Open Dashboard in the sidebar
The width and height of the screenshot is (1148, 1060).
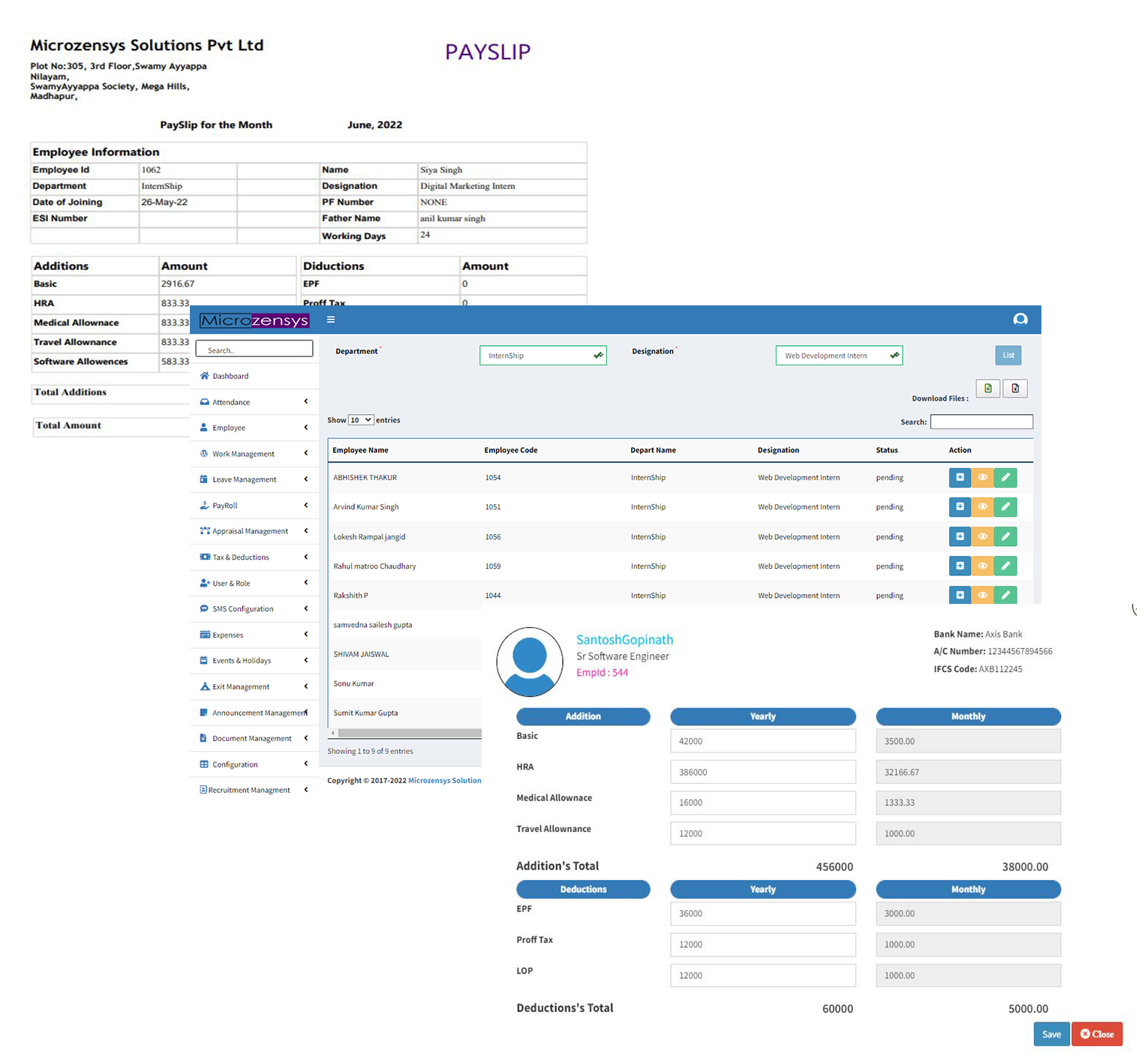(230, 377)
